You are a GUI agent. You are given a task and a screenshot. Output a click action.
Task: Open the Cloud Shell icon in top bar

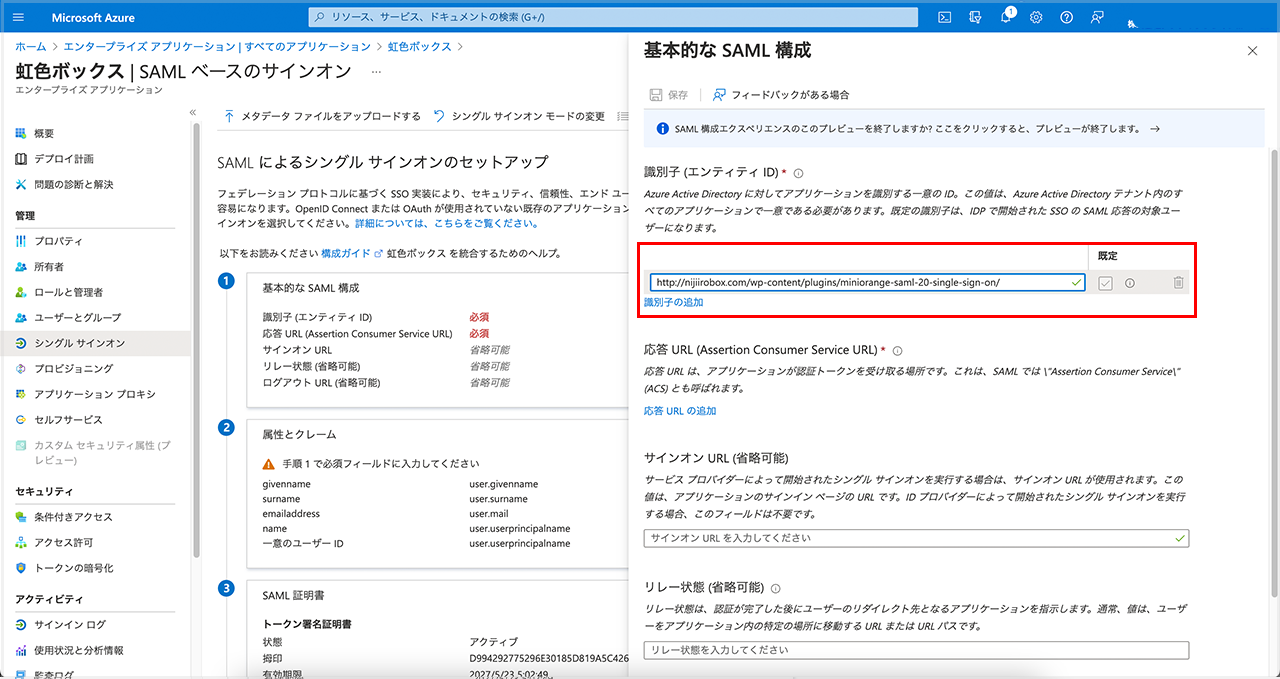pos(944,17)
